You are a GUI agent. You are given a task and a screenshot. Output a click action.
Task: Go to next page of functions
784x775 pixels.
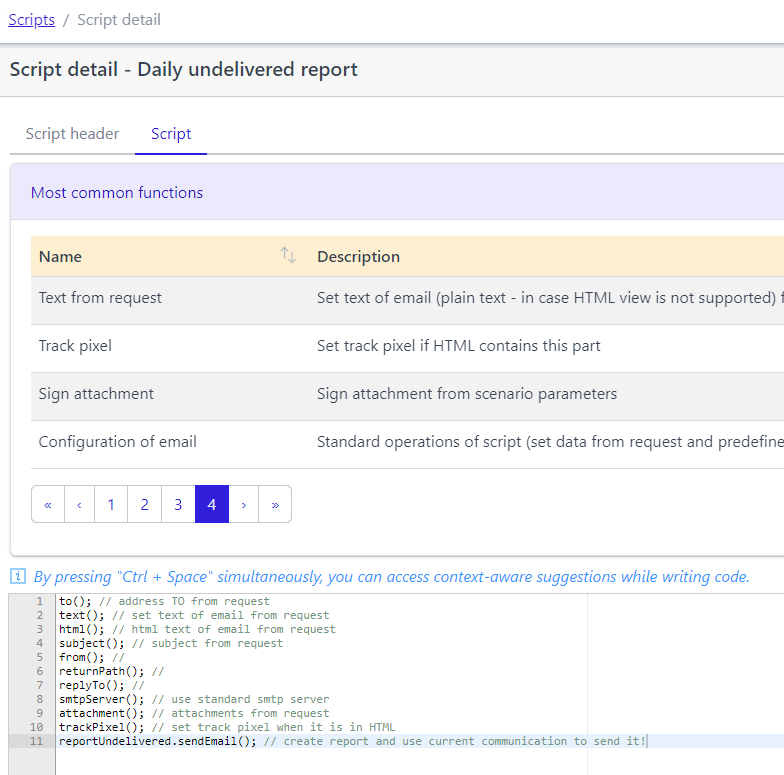(x=244, y=504)
